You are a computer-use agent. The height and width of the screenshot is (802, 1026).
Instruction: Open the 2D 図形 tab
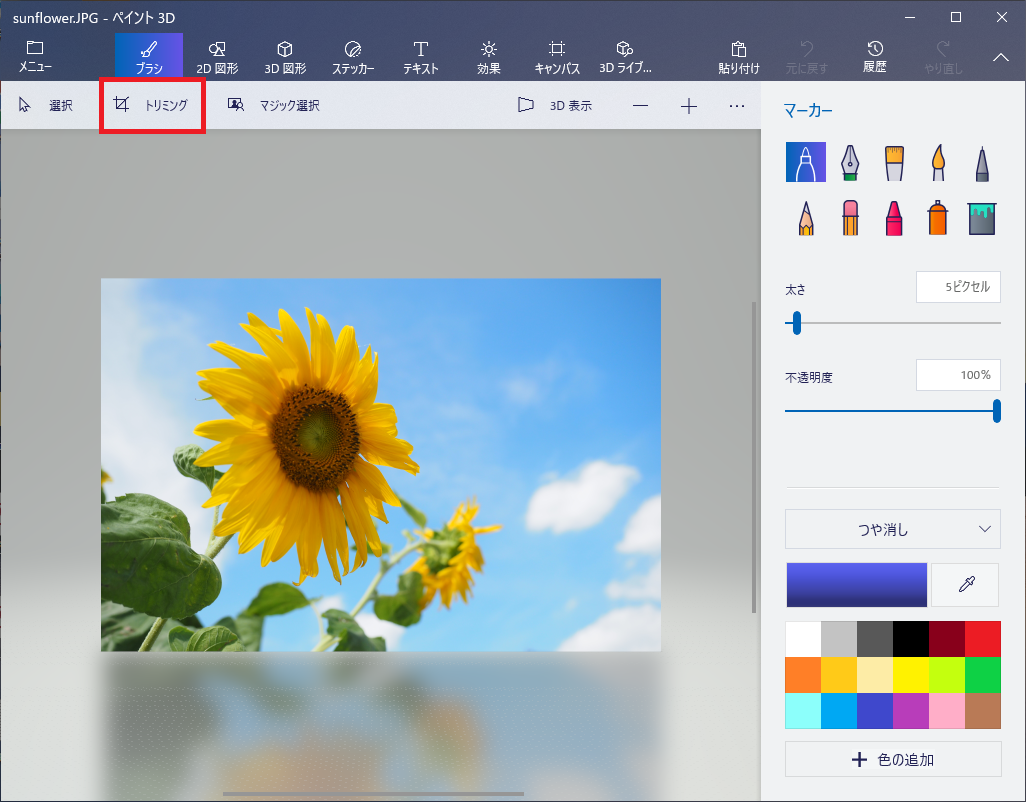click(217, 58)
